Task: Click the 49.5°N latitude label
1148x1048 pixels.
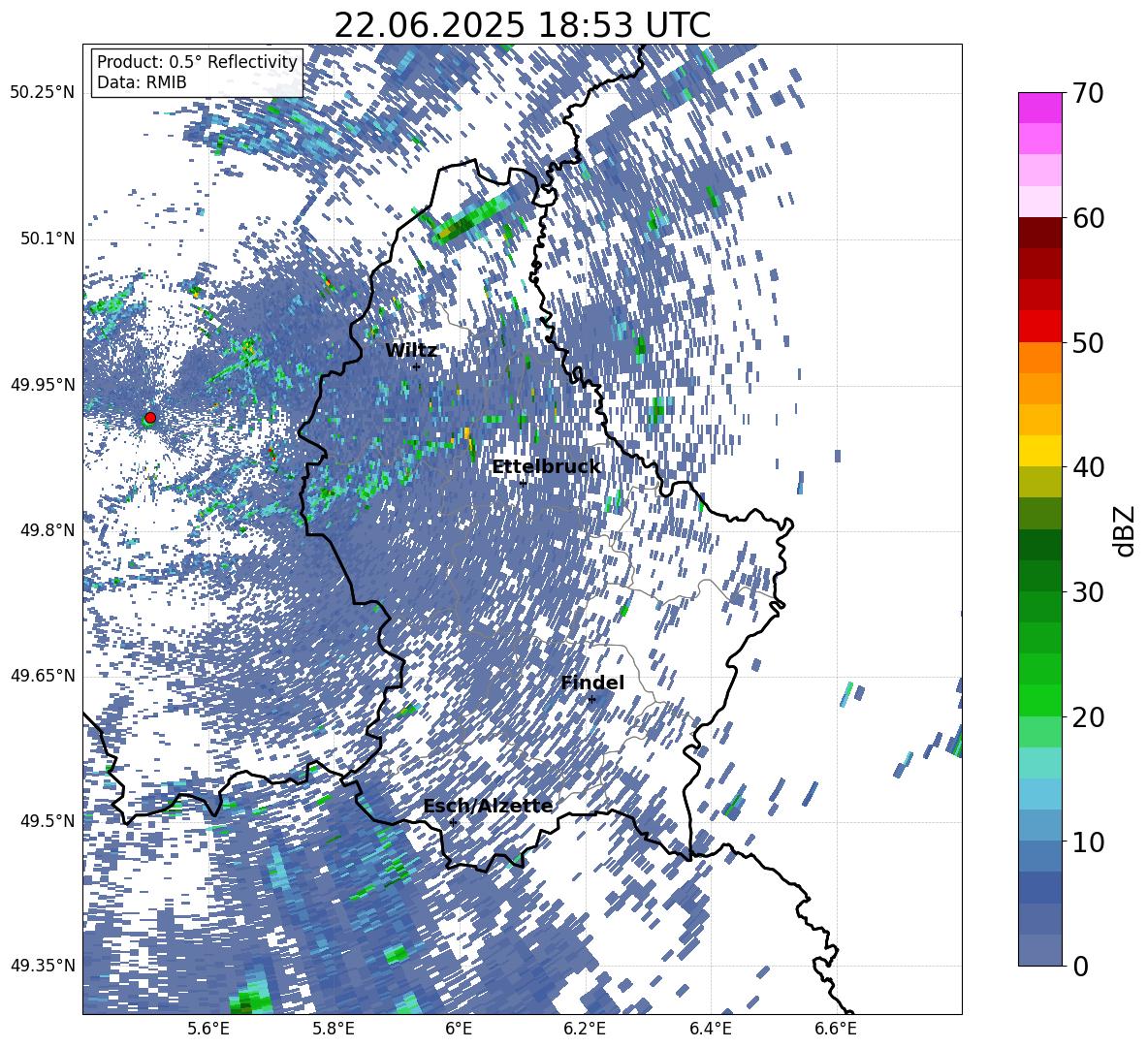Action: click(x=47, y=821)
